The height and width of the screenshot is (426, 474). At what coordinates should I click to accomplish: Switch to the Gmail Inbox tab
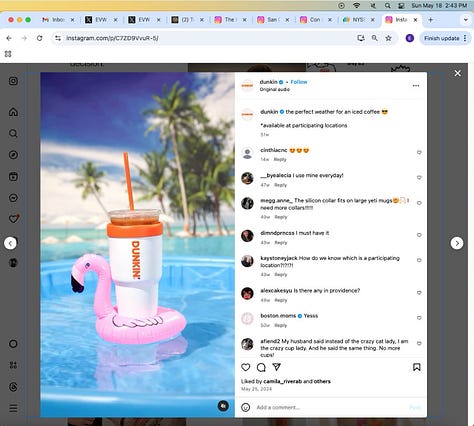tap(58, 20)
